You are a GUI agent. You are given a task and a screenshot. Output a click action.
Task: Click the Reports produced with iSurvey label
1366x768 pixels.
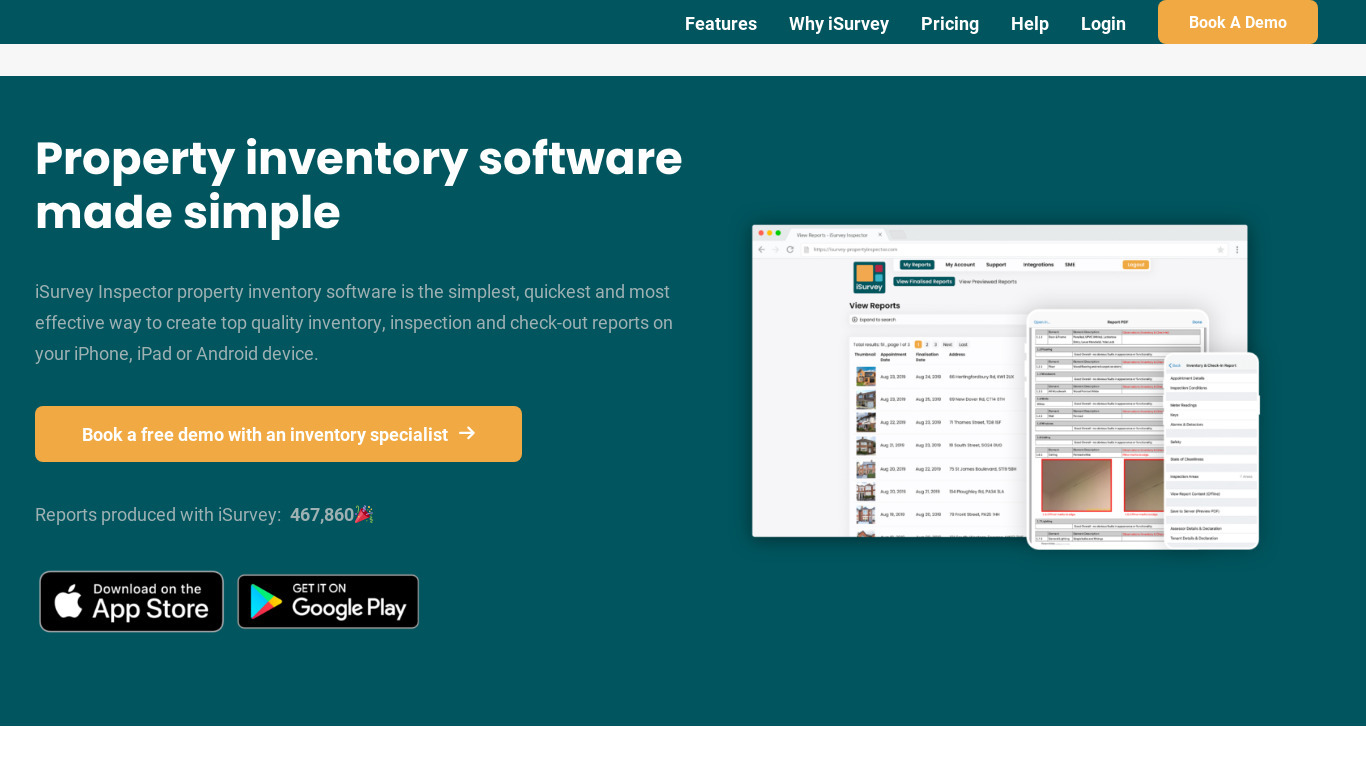[158, 515]
